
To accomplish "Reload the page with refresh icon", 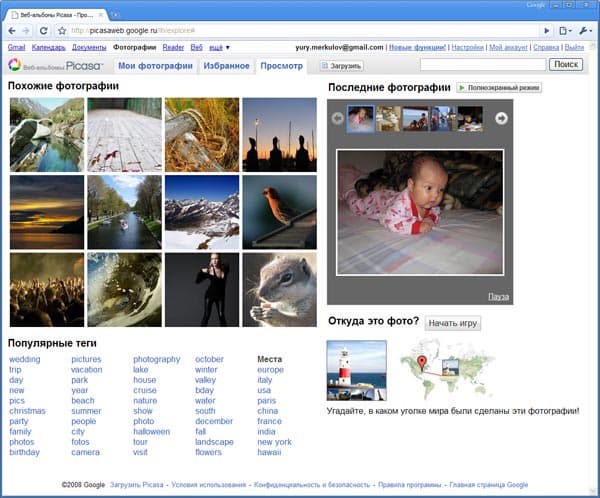I will coord(44,31).
